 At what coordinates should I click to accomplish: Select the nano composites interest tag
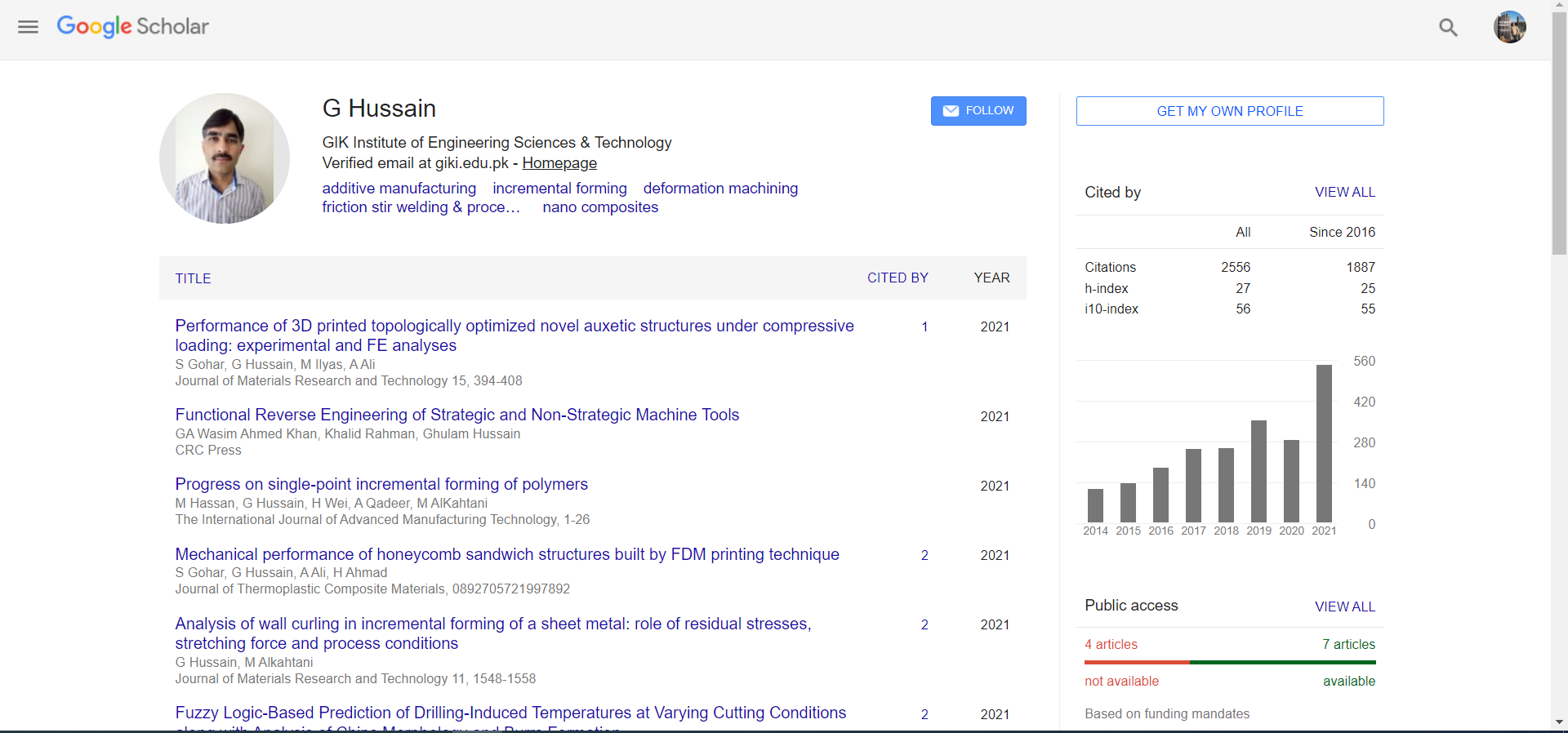[x=600, y=207]
